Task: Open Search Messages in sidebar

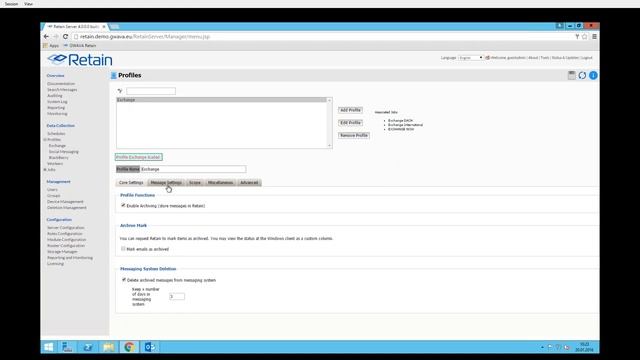Action: 62,90
